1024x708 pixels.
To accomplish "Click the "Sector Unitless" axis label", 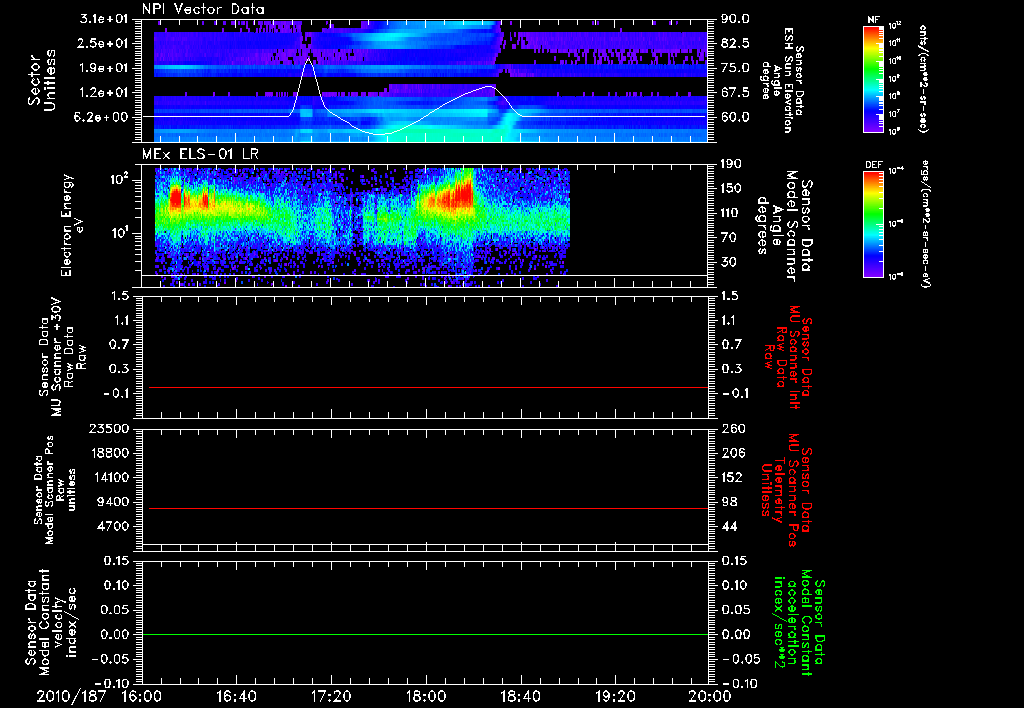I will tap(42, 80).
